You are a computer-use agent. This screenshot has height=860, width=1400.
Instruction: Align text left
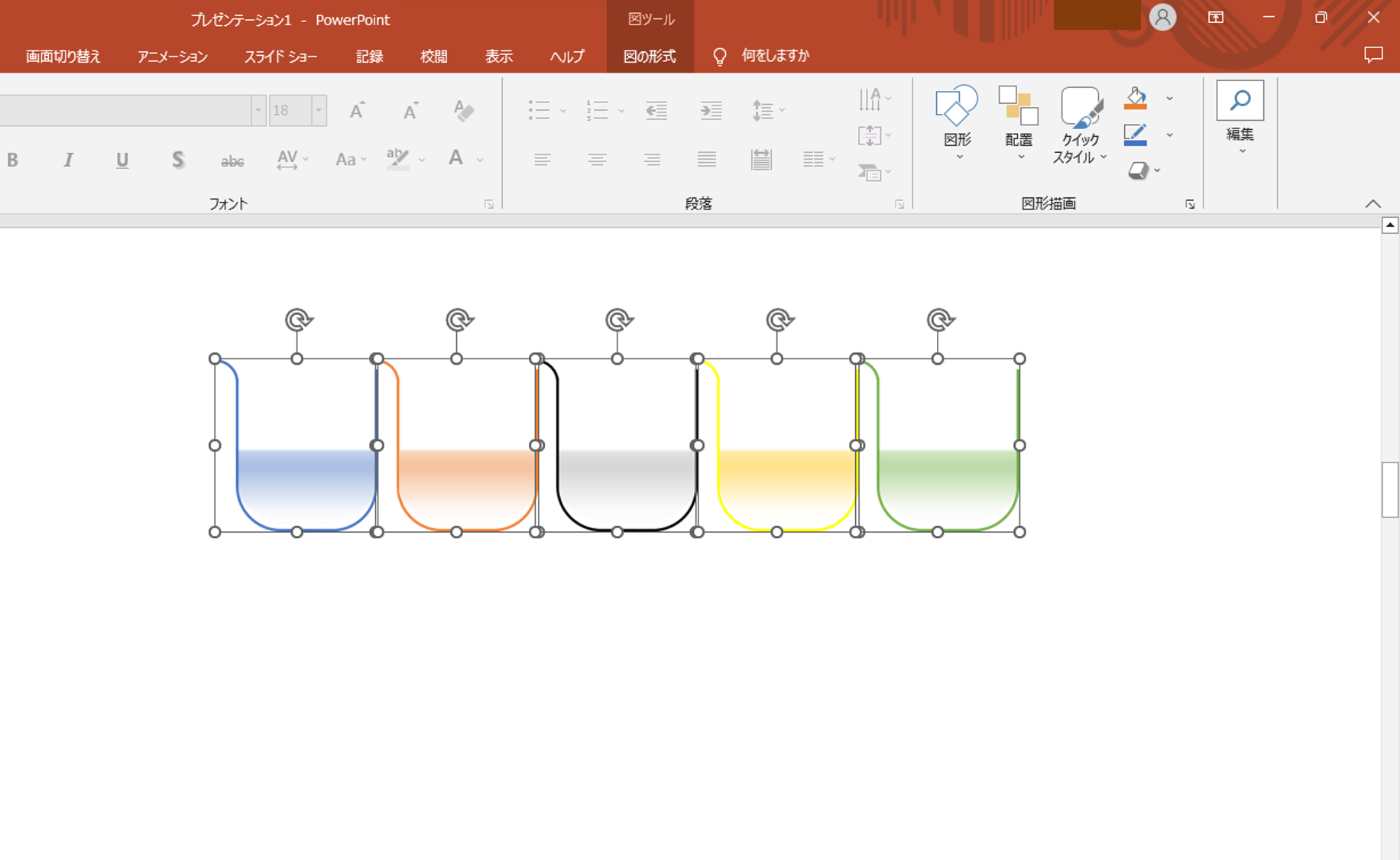click(x=543, y=159)
